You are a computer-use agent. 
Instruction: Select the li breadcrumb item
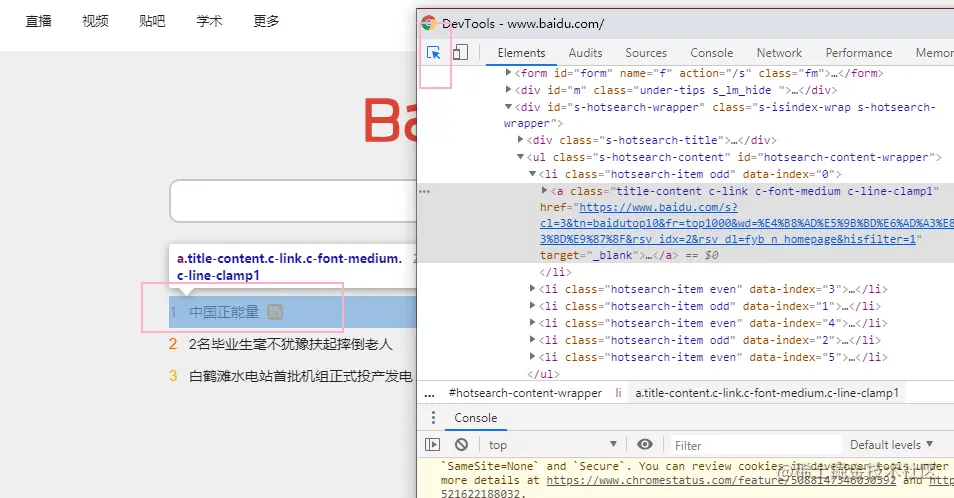[618, 393]
